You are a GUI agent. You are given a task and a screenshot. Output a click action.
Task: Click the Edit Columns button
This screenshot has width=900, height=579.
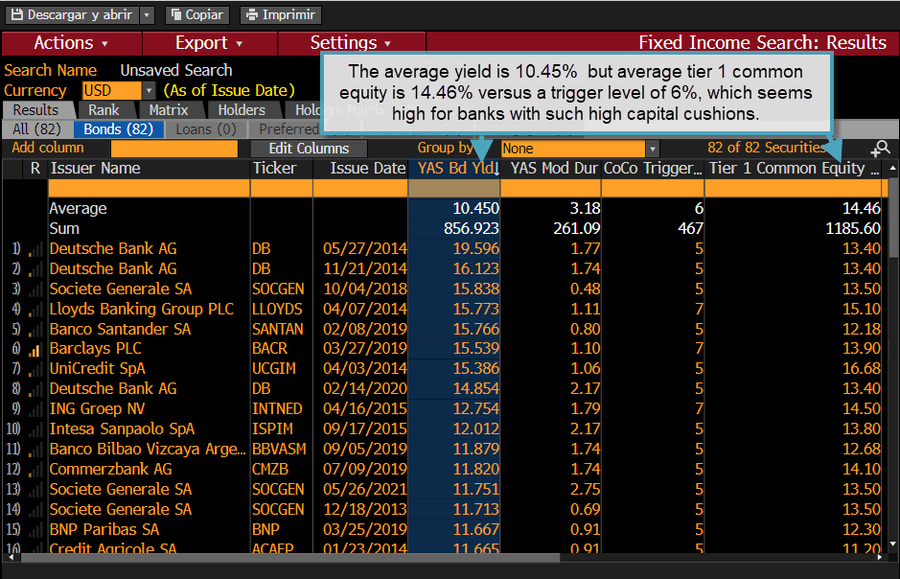(x=309, y=149)
